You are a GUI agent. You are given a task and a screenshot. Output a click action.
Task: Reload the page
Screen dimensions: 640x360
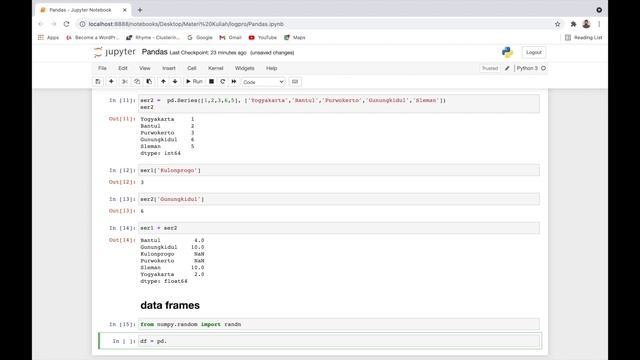67,24
